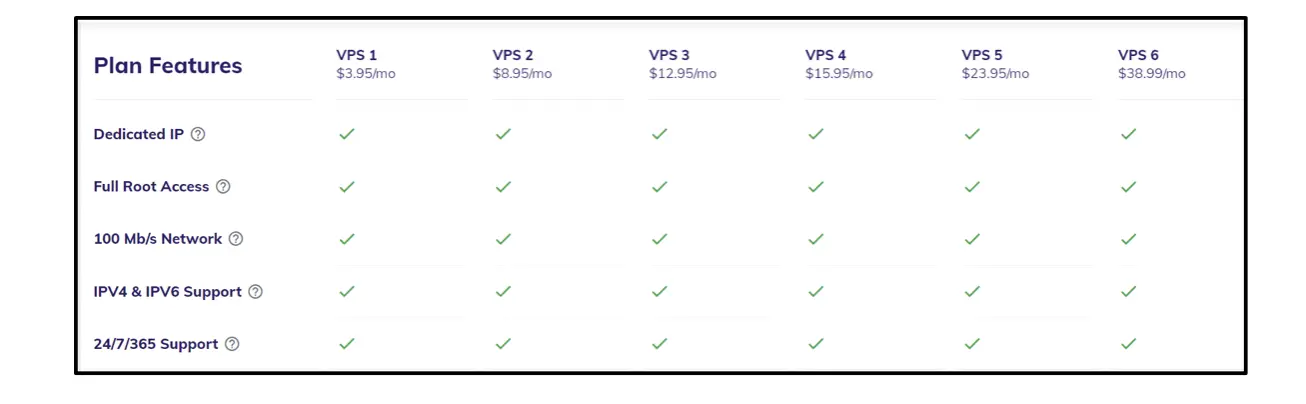Select the VPS 1 plan column header
This screenshot has height=404, width=1306.
click(357, 55)
